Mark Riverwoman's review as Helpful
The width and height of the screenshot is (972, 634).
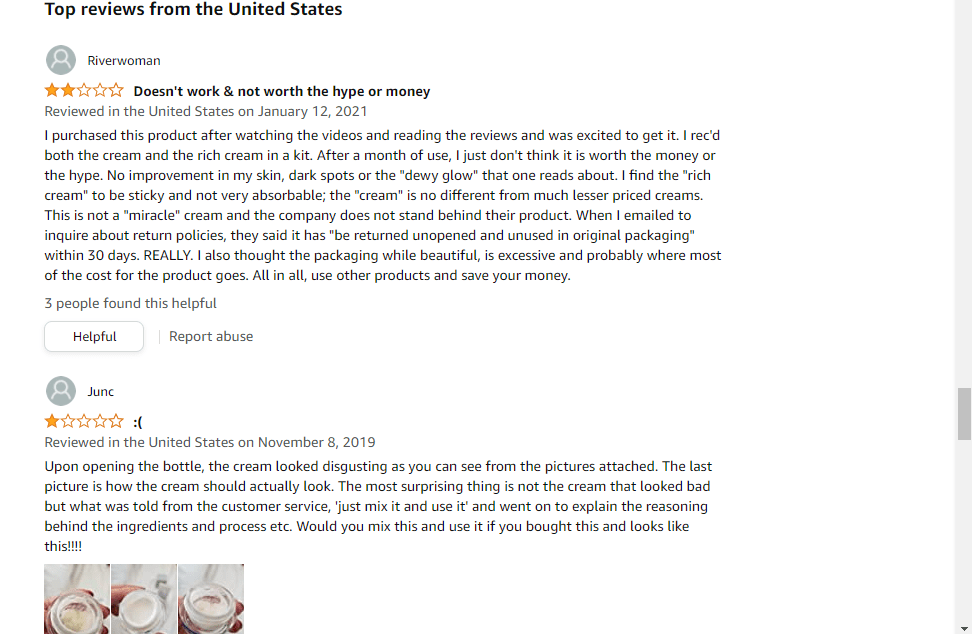tap(94, 337)
